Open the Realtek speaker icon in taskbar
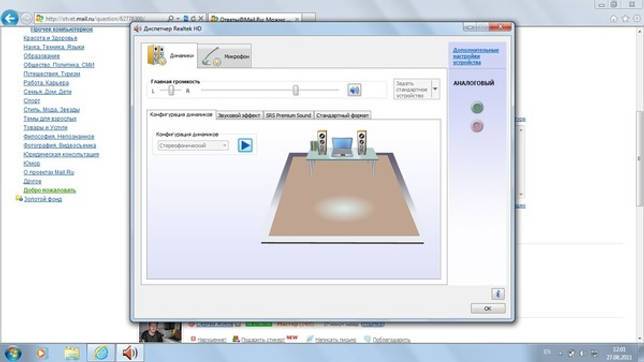644x362 pixels. point(130,353)
